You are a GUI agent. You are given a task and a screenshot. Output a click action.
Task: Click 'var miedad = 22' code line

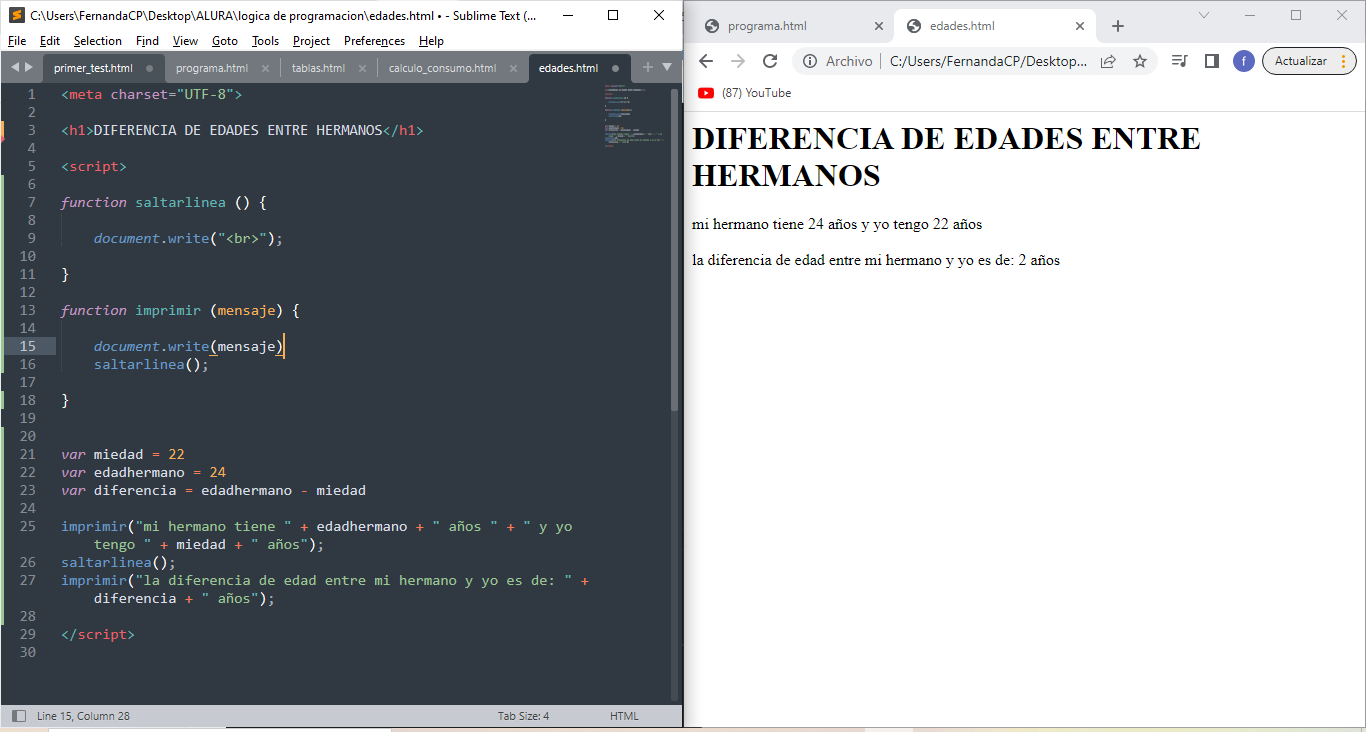click(123, 454)
